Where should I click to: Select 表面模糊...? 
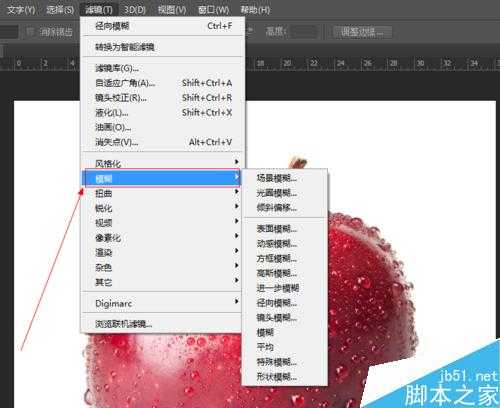tap(284, 229)
